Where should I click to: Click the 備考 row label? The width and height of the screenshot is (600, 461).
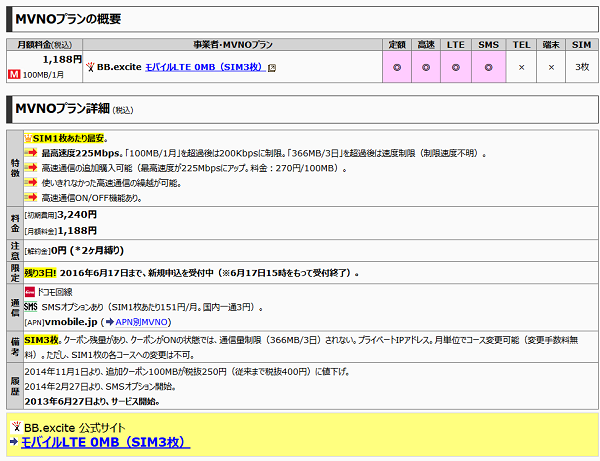tap(15, 347)
